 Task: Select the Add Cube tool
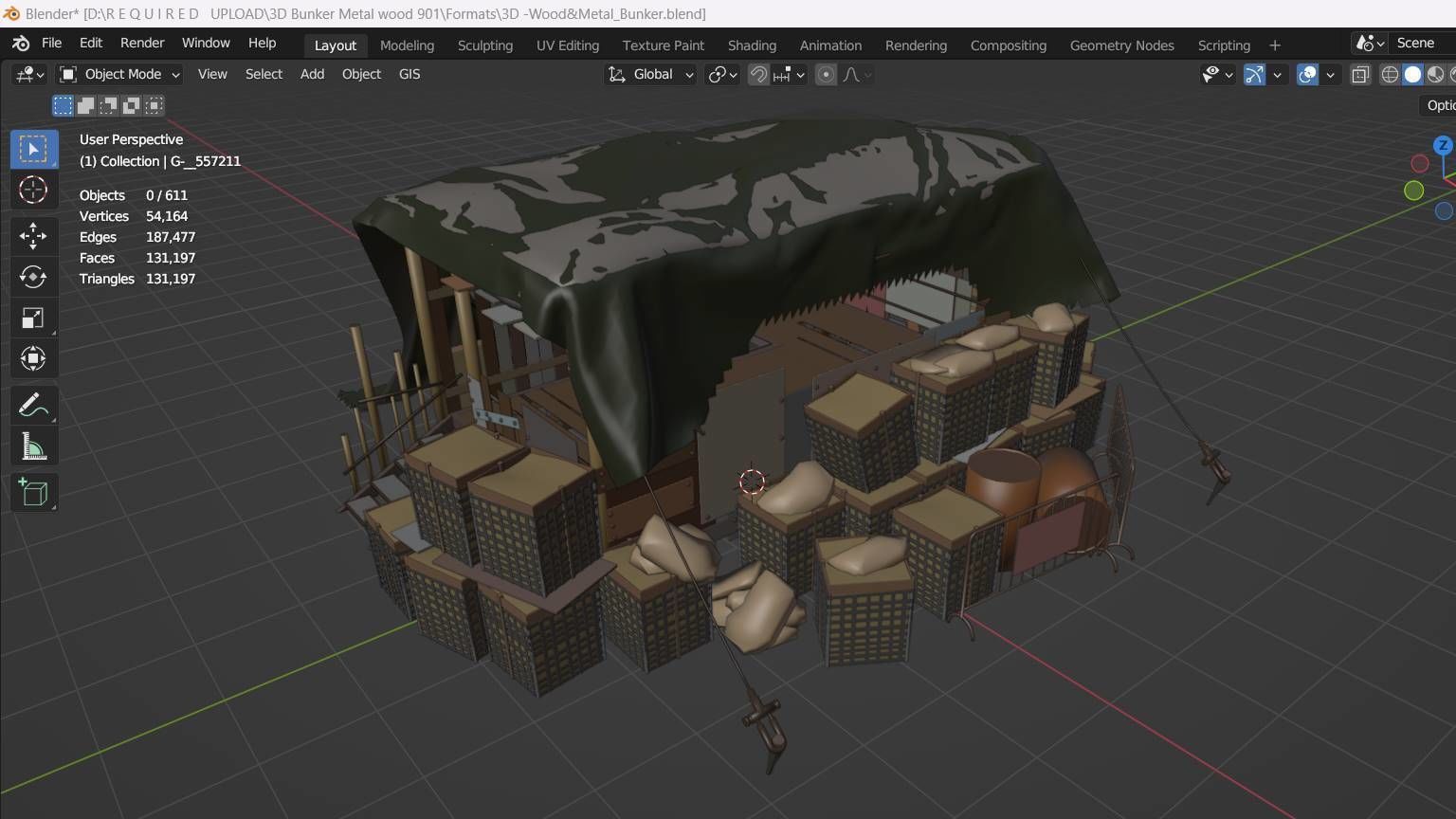pyautogui.click(x=34, y=493)
